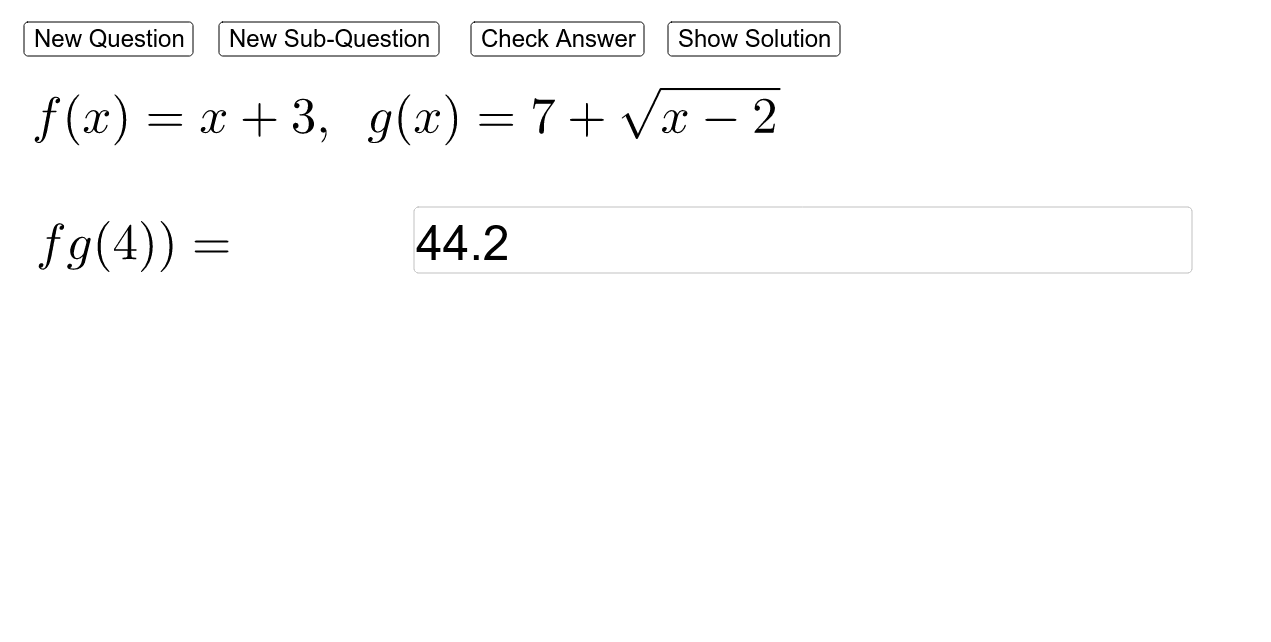Image resolution: width=1271 pixels, height=642 pixels.
Task: Generate a New Sub-Question
Action: (329, 39)
